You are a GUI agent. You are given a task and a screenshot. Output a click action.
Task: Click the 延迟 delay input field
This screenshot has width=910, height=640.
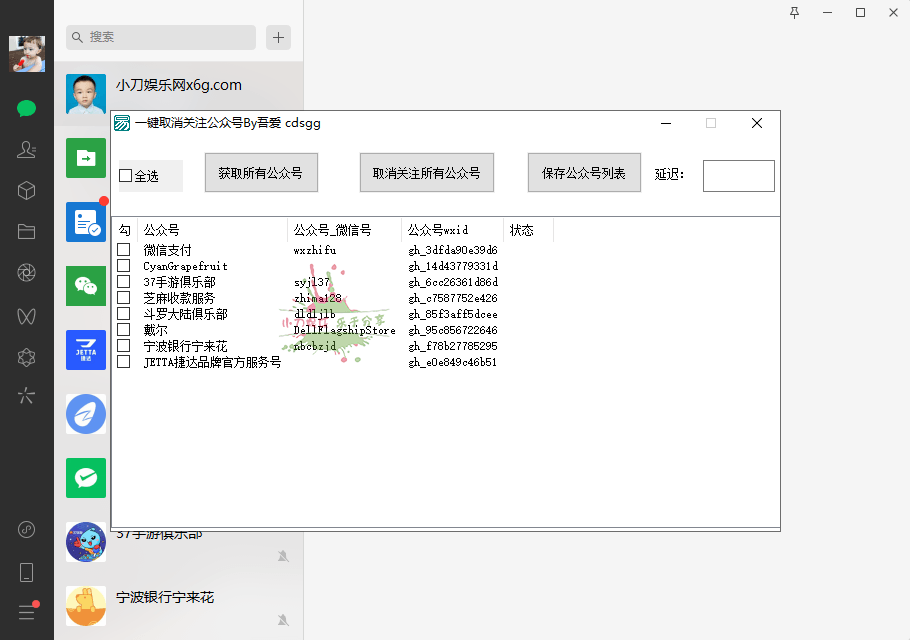738,176
